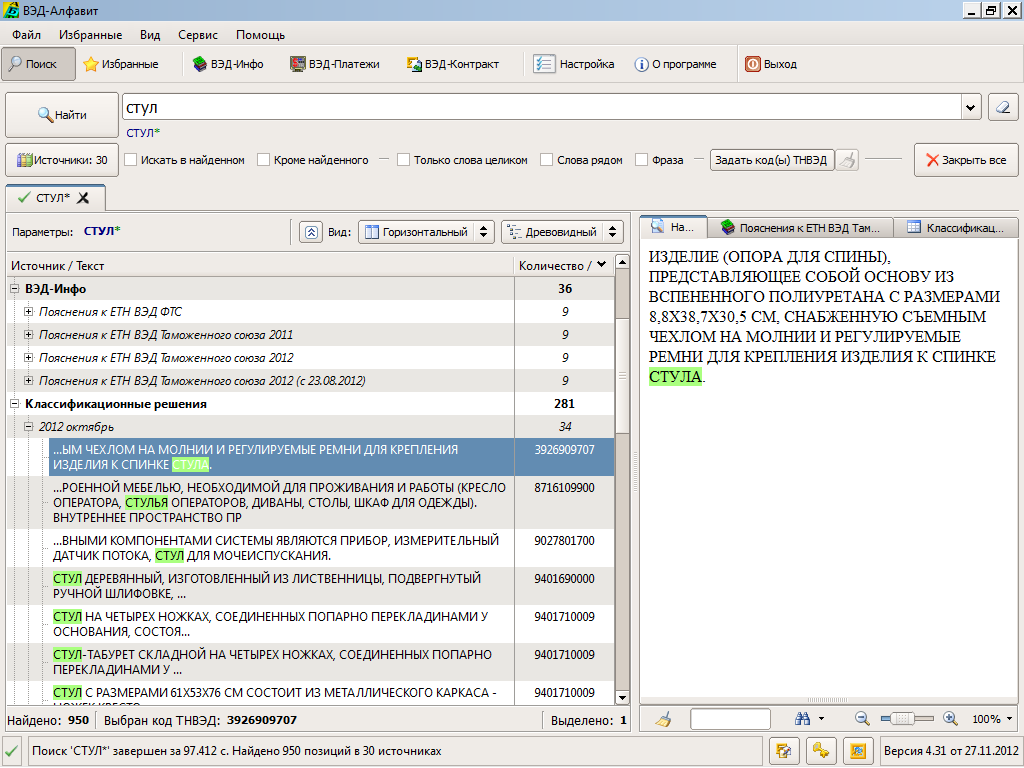Screen dimensions: 1024x768
Task: Zoom out with the minus magnifier icon
Action: (x=862, y=719)
